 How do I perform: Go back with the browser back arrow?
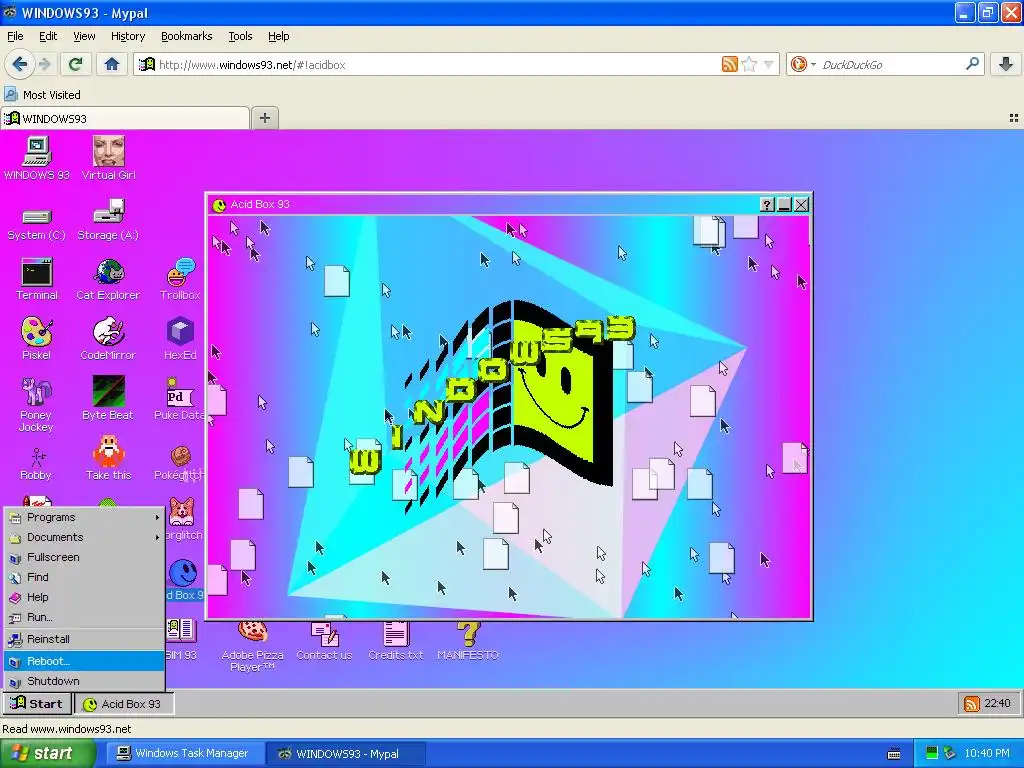(x=19, y=64)
